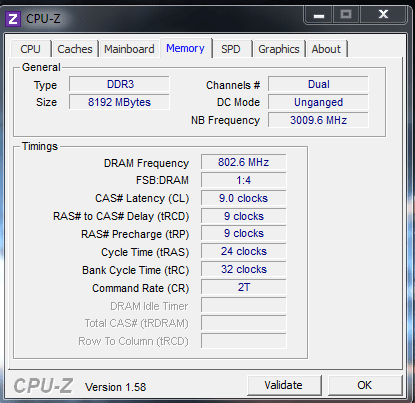
Task: Click the Validate button
Action: [284, 385]
